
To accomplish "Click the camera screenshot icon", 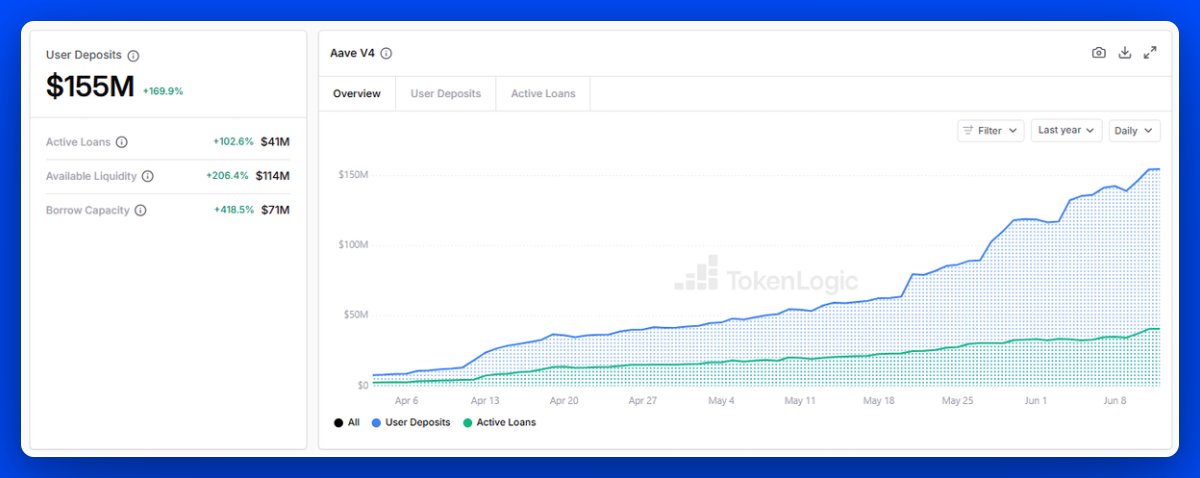I will pos(1099,53).
